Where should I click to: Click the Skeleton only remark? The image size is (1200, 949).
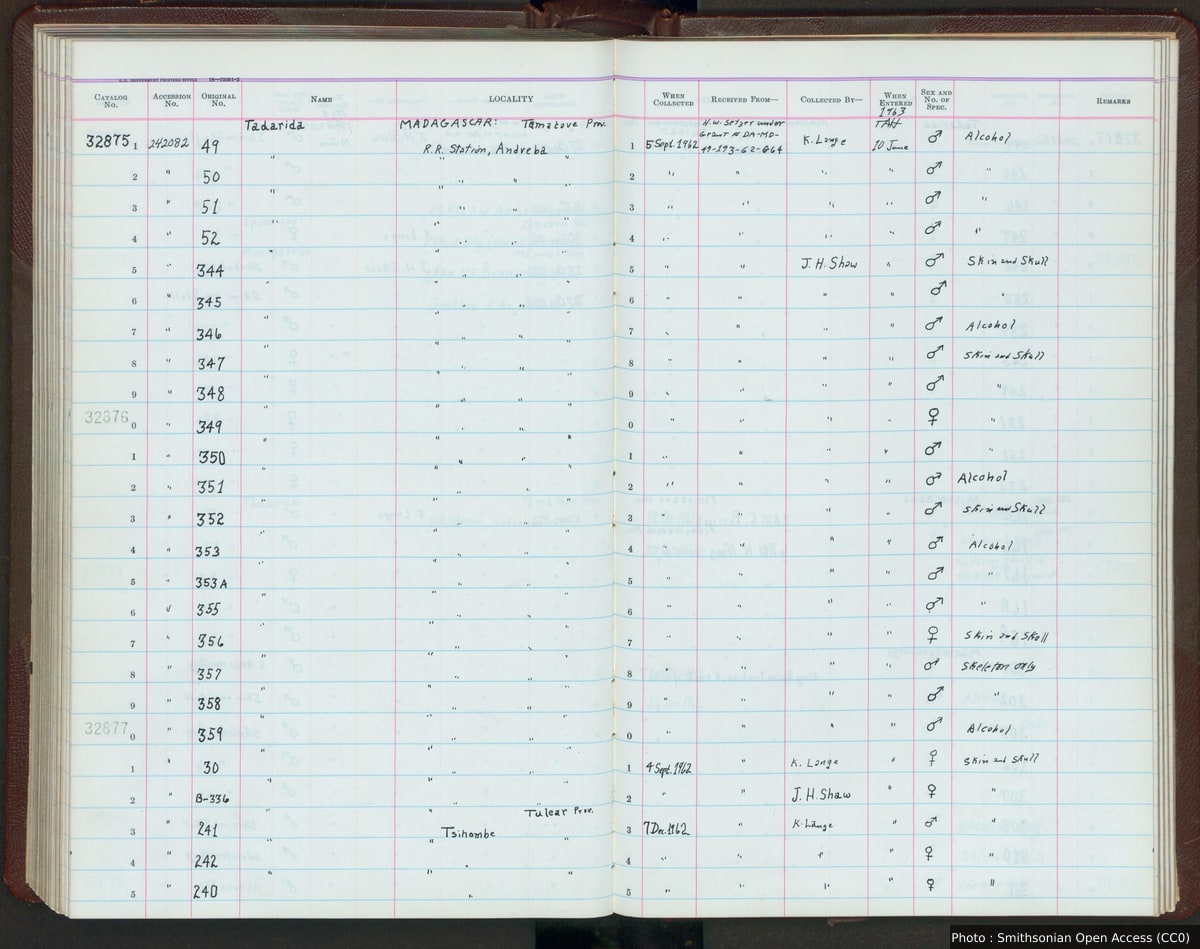(998, 667)
